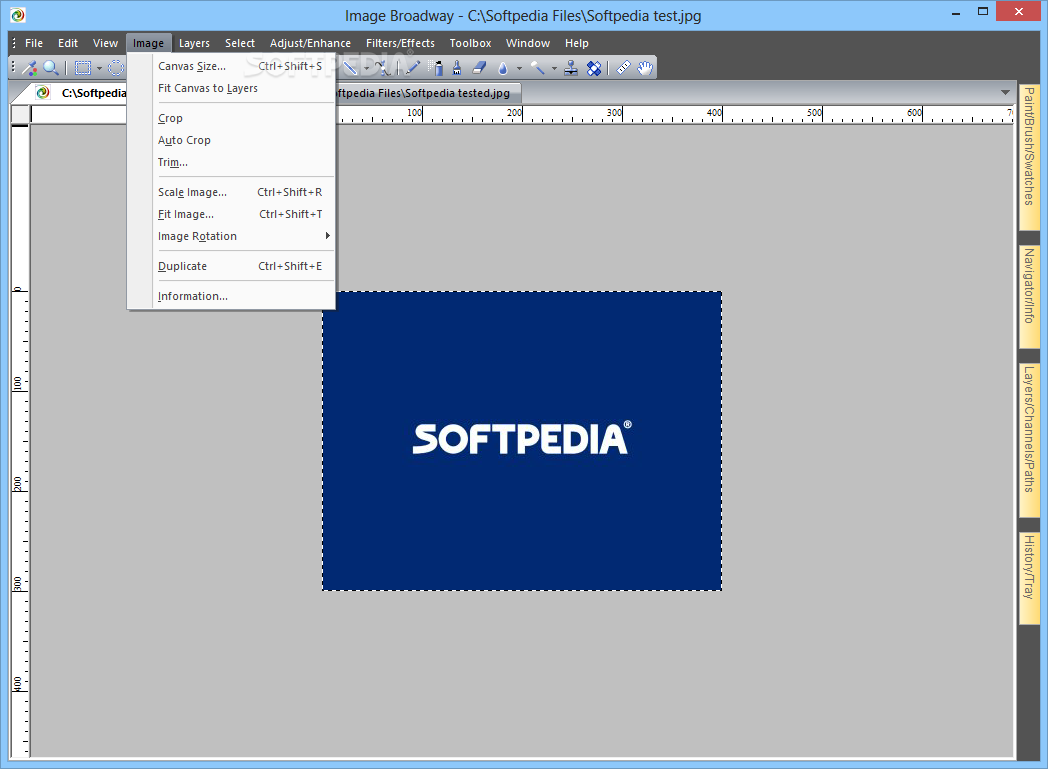Select the line drawing tool
The height and width of the screenshot is (769, 1048).
(350, 67)
